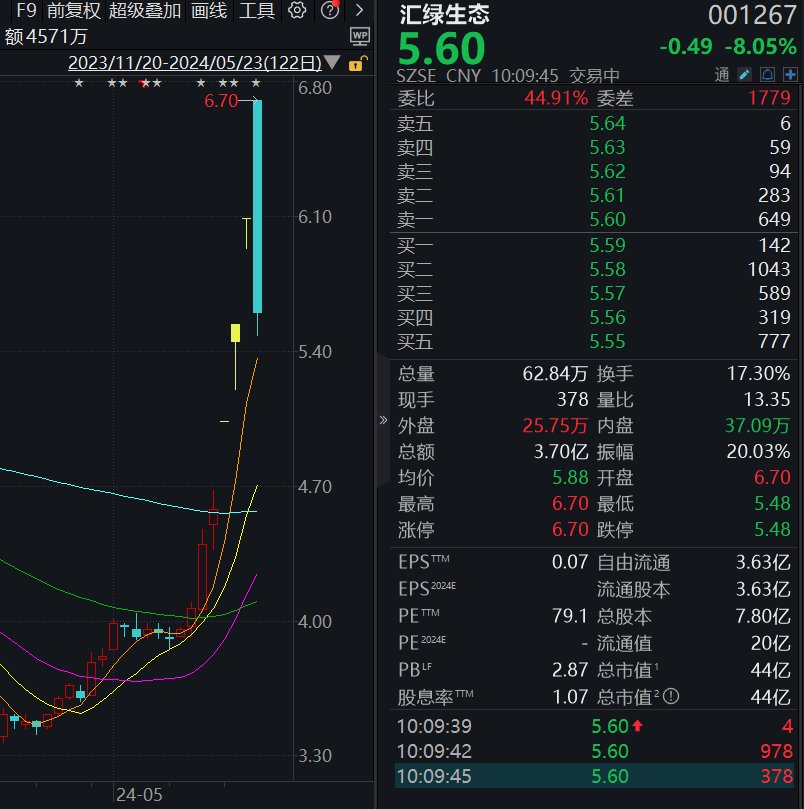Click the 内盘 value 37.09万
804x809 pixels.
(x=757, y=426)
